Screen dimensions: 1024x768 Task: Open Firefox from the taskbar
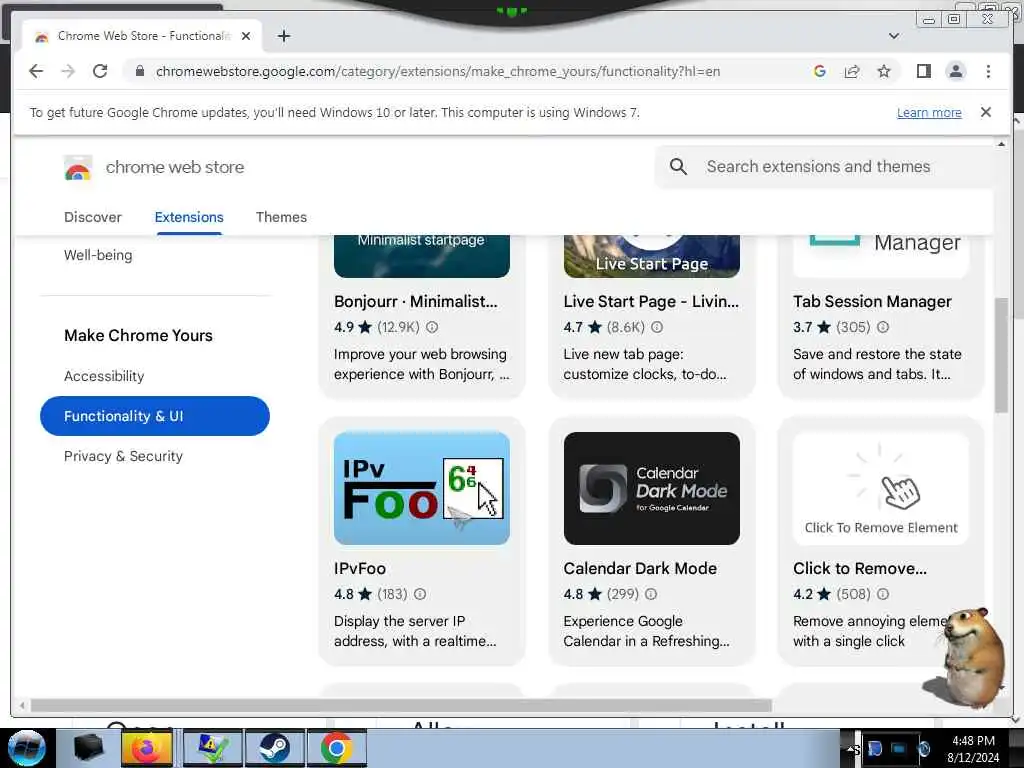click(147, 749)
